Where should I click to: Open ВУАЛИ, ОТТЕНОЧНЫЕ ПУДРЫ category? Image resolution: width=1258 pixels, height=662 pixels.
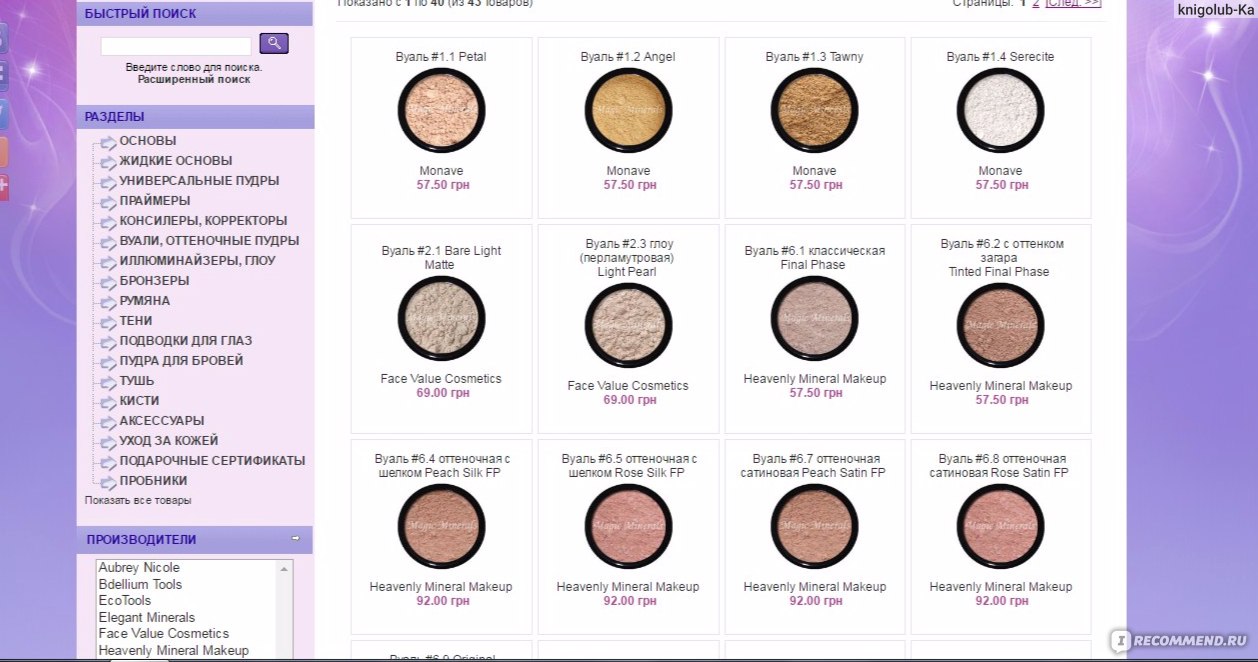pyautogui.click(x=209, y=241)
